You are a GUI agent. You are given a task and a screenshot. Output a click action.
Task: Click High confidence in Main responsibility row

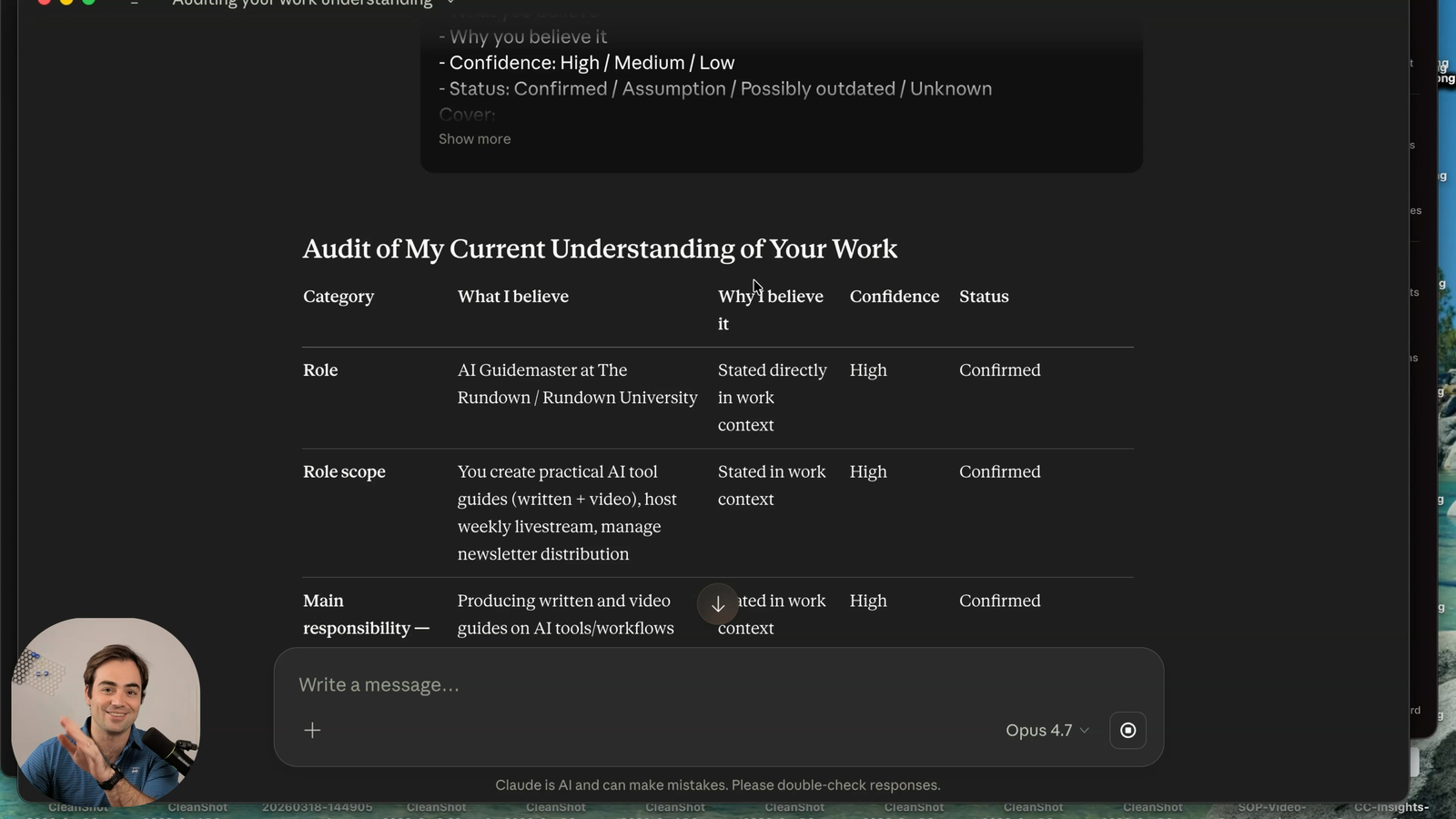(x=868, y=601)
